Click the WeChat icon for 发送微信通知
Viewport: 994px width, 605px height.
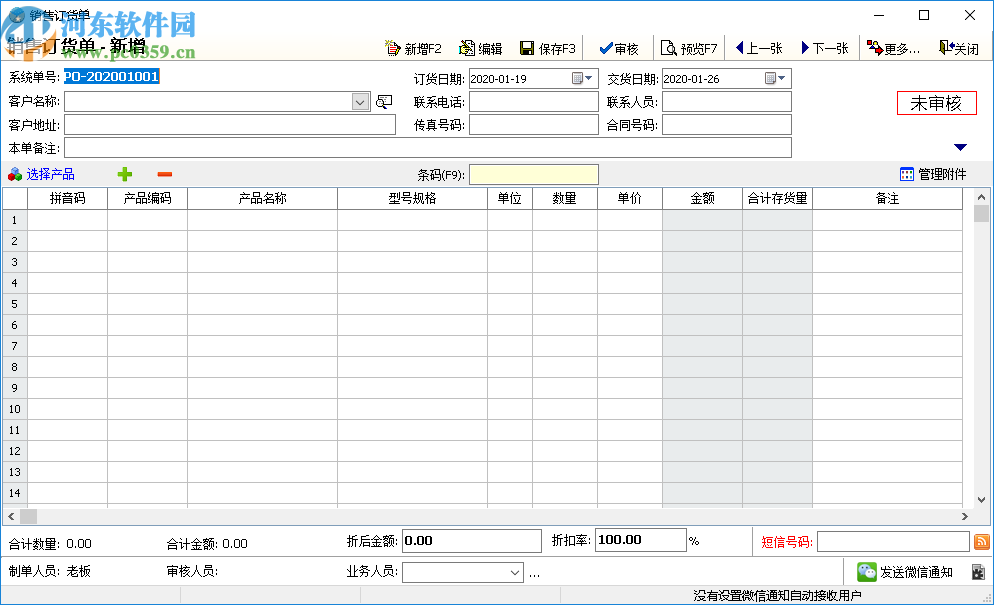click(866, 571)
